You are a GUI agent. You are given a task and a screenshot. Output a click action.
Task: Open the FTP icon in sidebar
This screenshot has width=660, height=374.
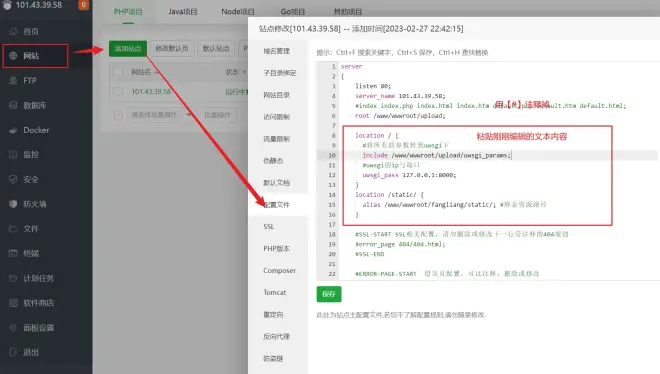pyautogui.click(x=13, y=80)
